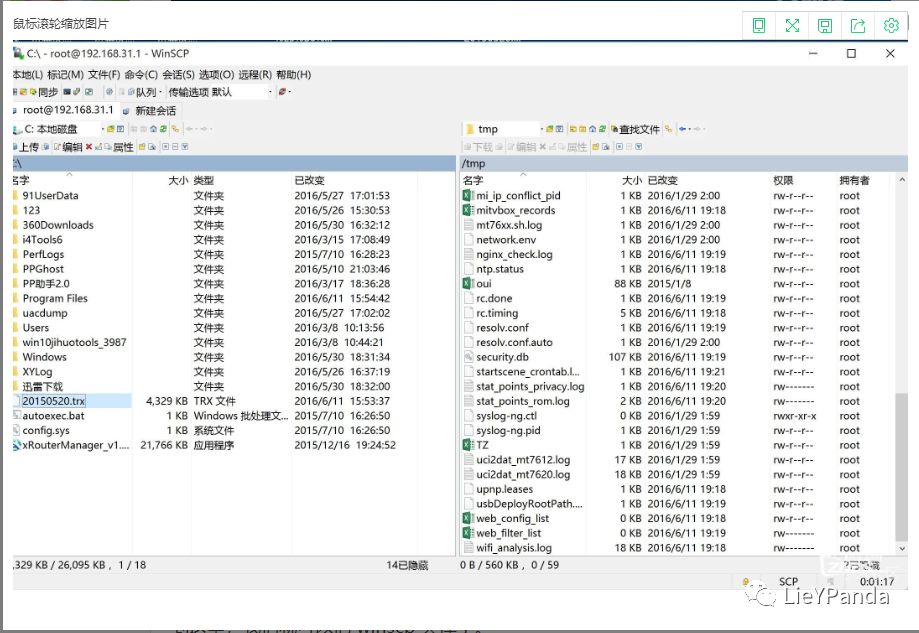919x633 pixels.
Task: Select the autoexec.bat file
Action: [x=53, y=416]
